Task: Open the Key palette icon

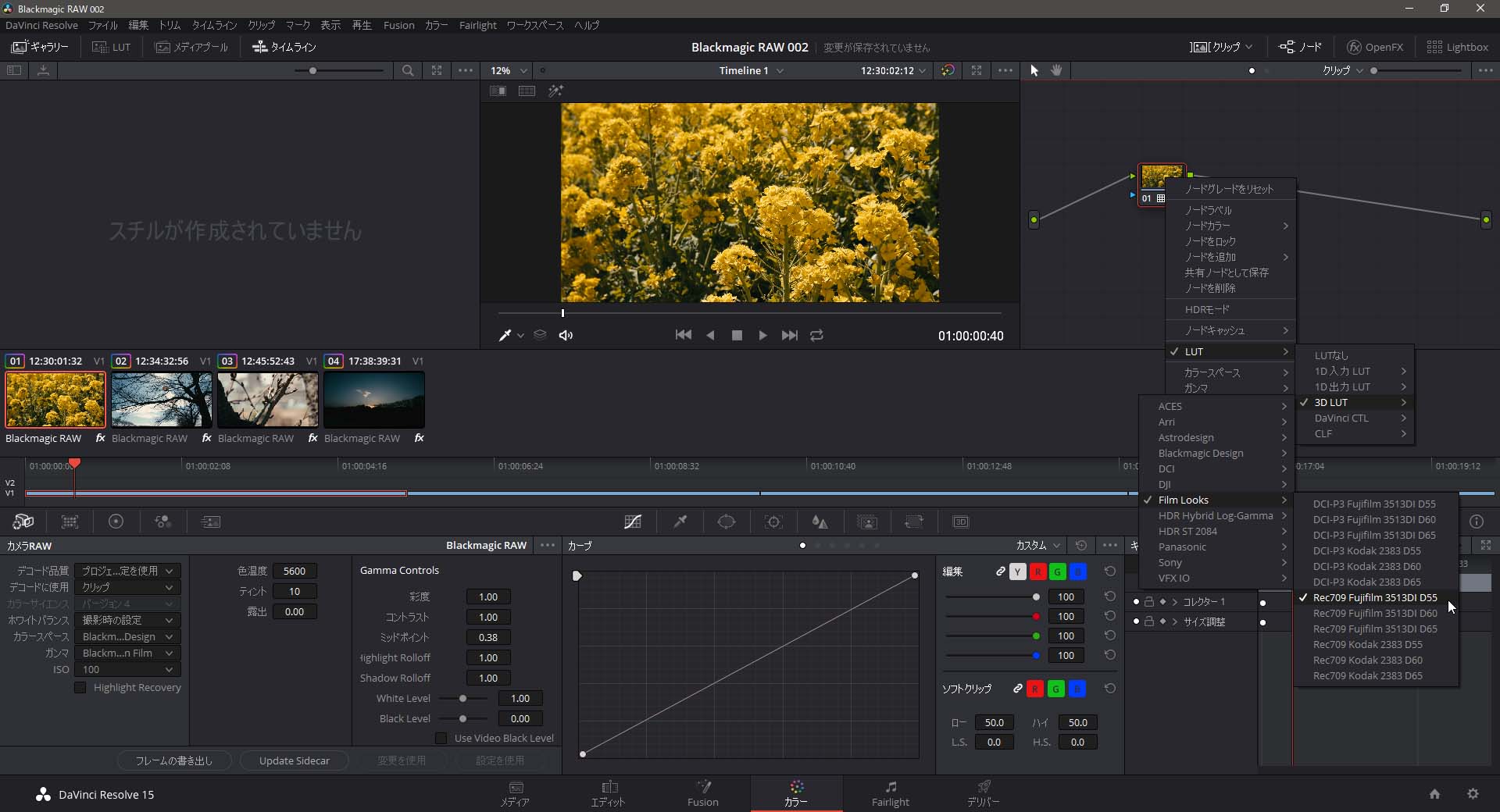Action: (867, 522)
